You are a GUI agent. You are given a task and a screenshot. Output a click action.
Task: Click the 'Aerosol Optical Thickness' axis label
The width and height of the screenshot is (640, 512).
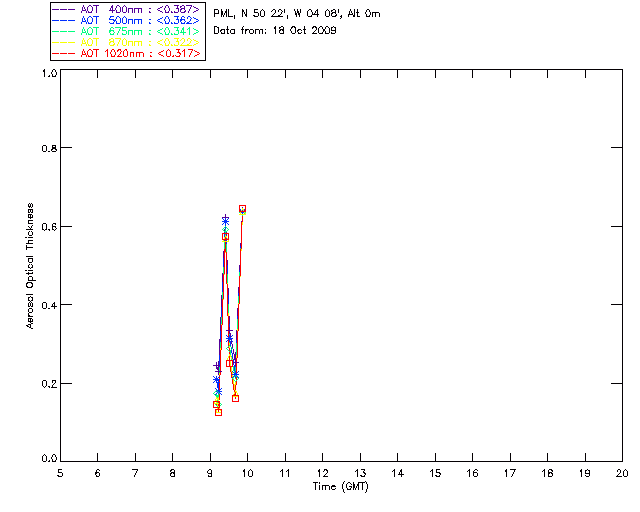[x=30, y=266]
